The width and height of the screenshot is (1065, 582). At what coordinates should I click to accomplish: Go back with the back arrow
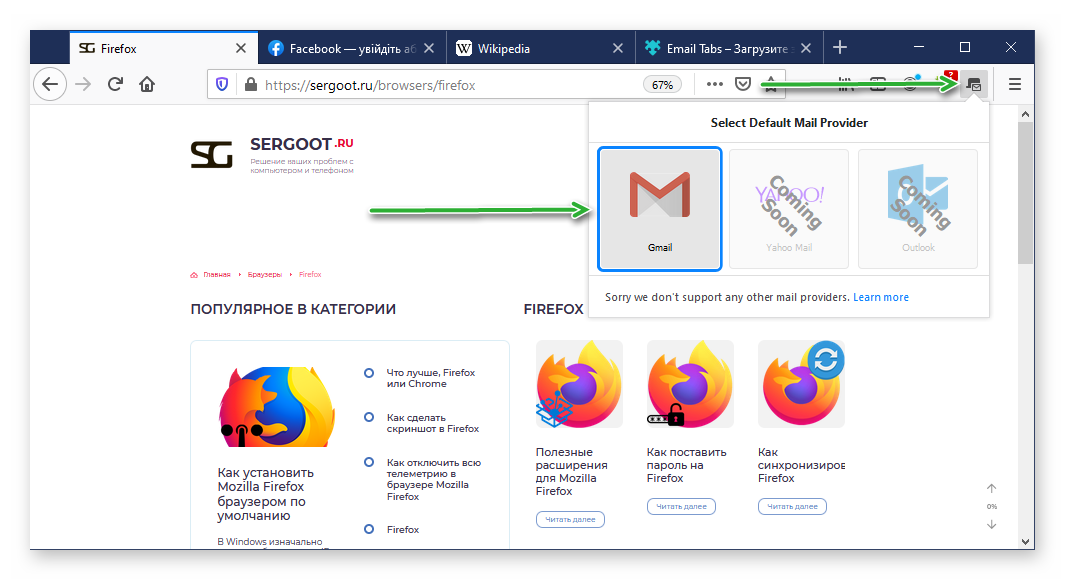point(50,84)
